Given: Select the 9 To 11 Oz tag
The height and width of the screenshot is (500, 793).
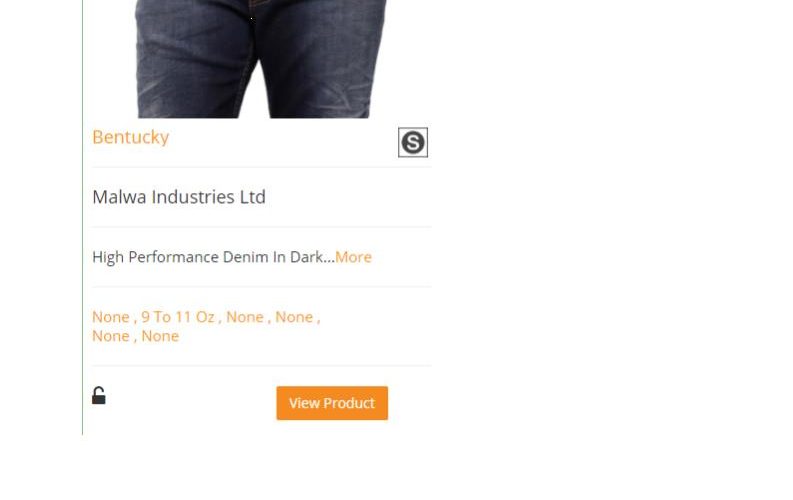Looking at the screenshot, I should pos(178,317).
